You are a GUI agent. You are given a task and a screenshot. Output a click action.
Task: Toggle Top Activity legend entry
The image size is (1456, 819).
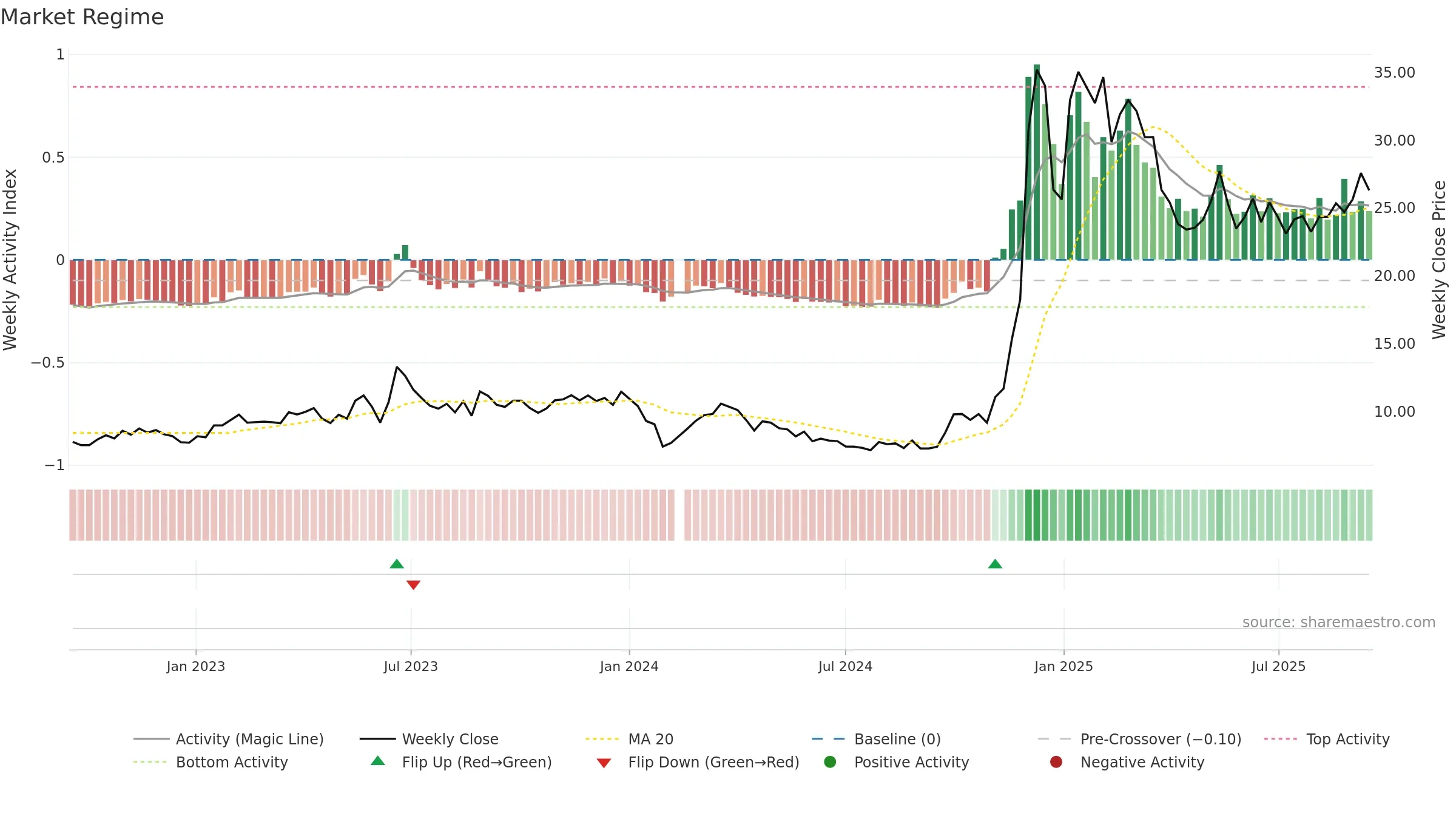pyautogui.click(x=1326, y=739)
